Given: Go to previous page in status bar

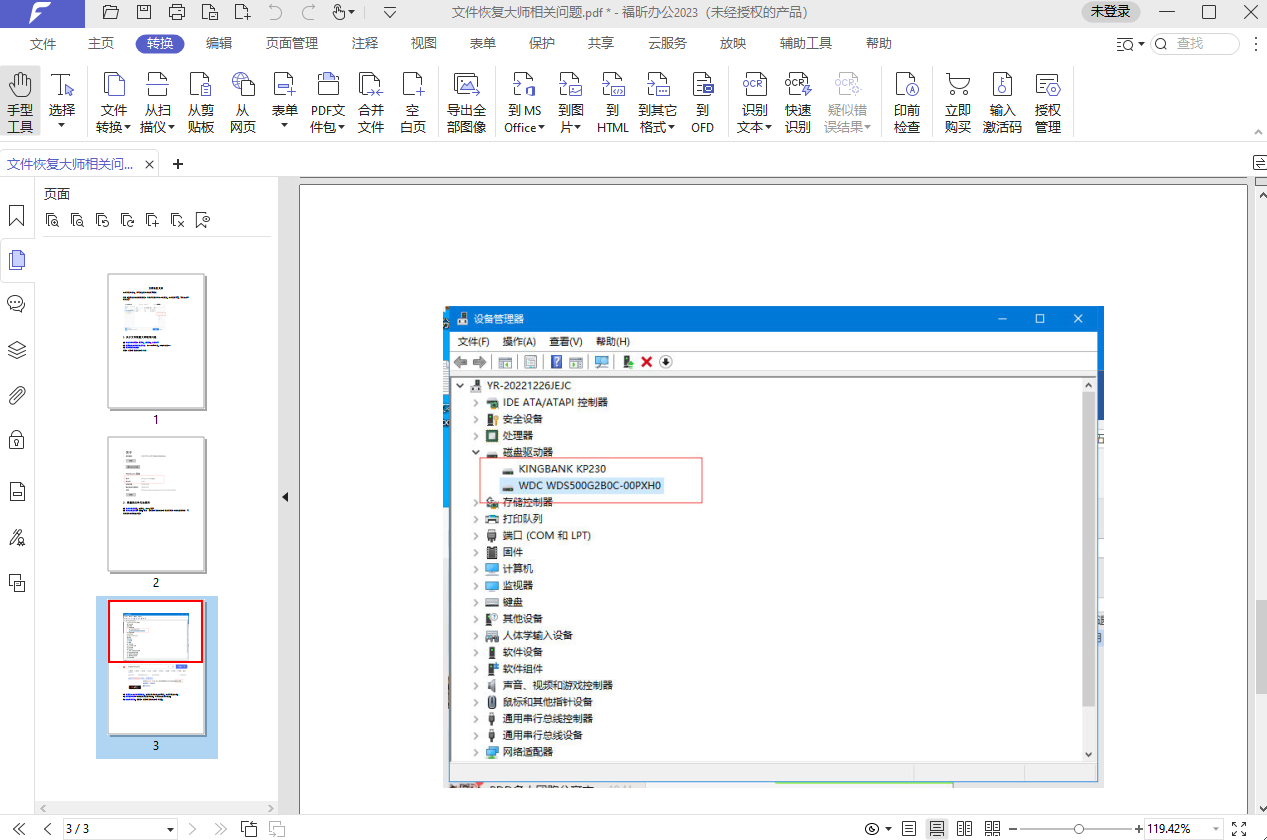Looking at the screenshot, I should (47, 829).
